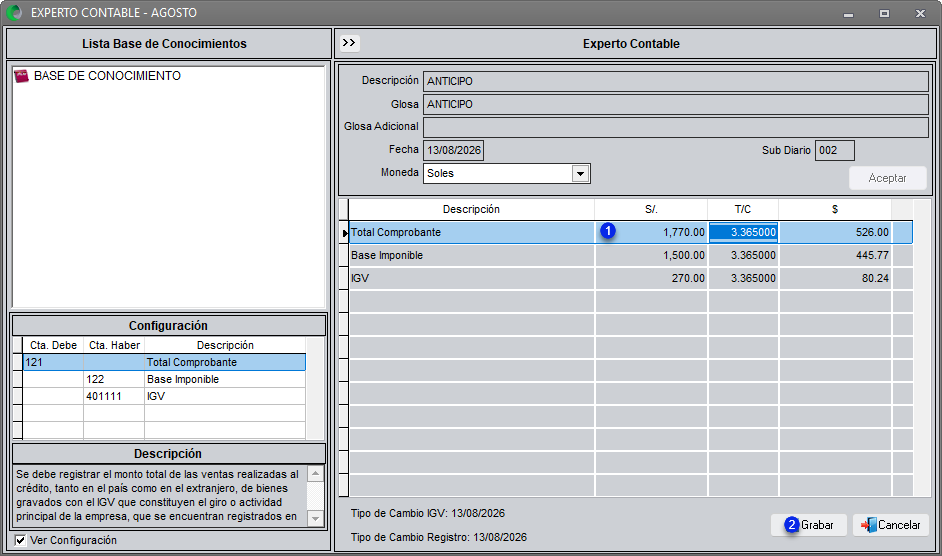The height and width of the screenshot is (556, 942).
Task: Click the Cancelar button
Action: coord(891,525)
